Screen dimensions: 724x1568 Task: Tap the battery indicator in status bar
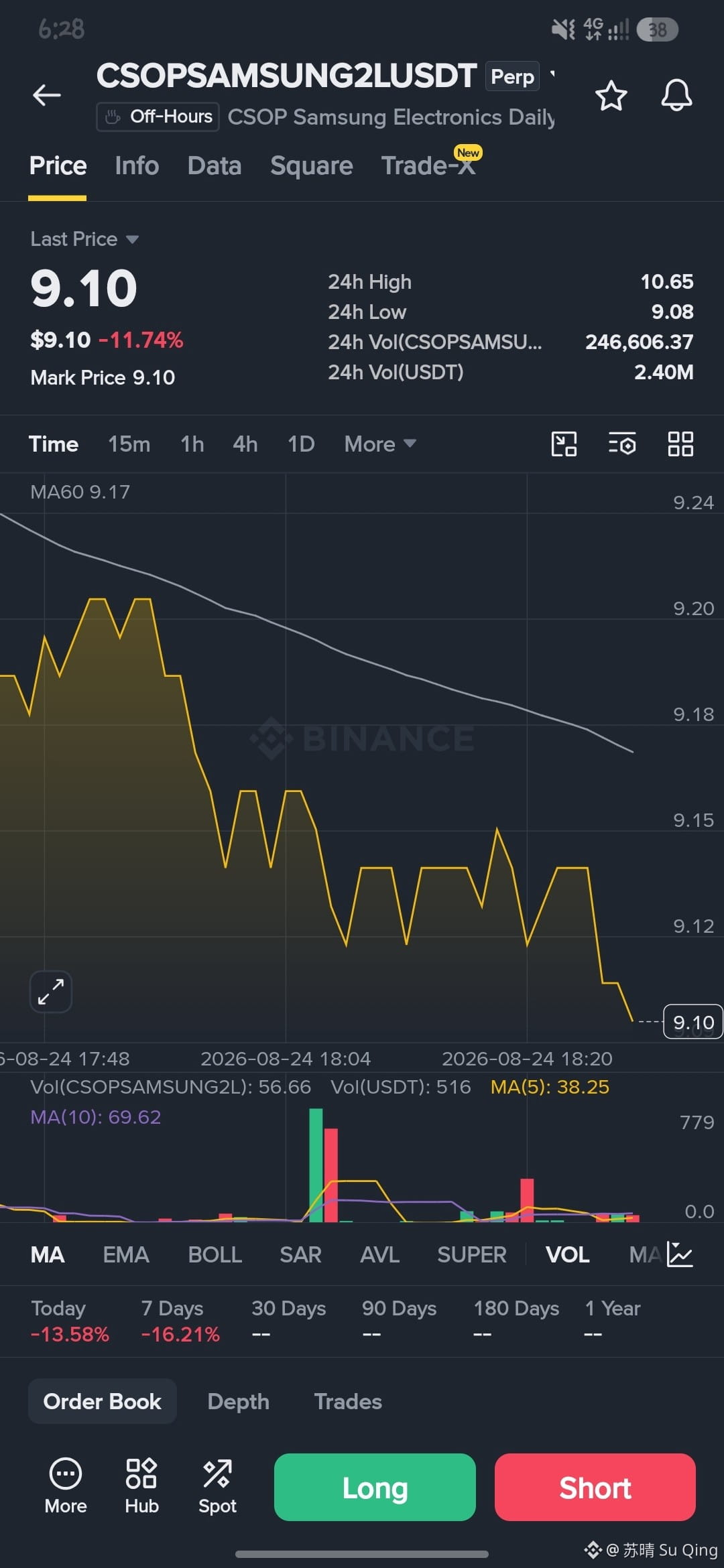657,29
